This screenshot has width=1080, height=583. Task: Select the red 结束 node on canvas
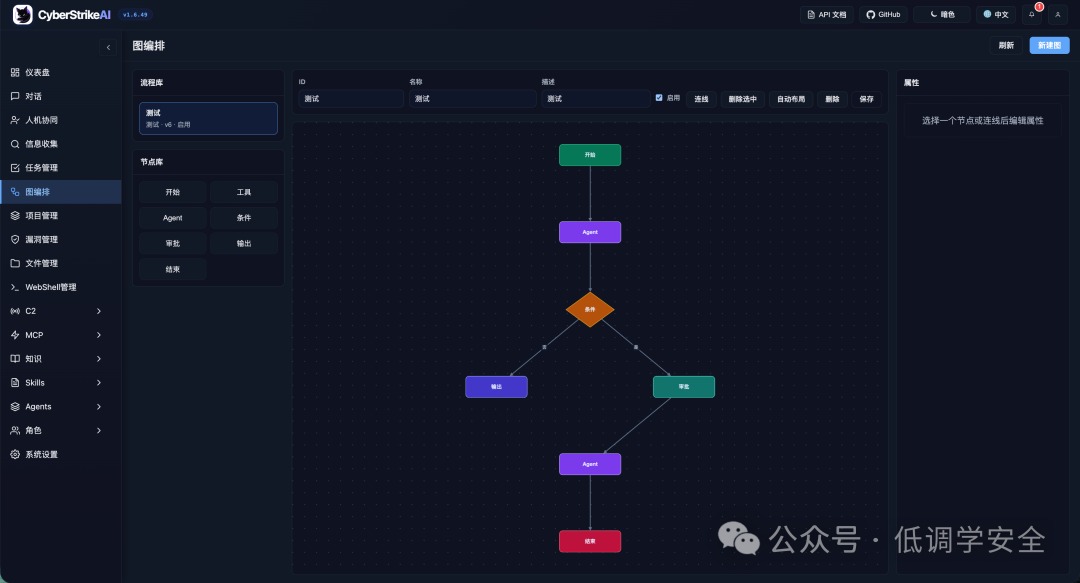(590, 541)
